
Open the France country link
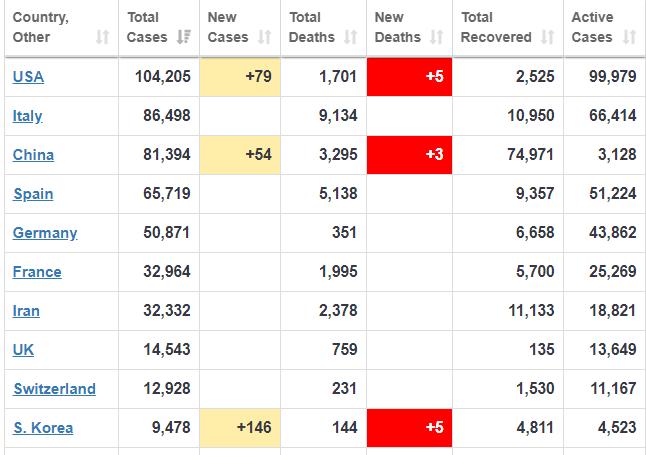(x=37, y=272)
